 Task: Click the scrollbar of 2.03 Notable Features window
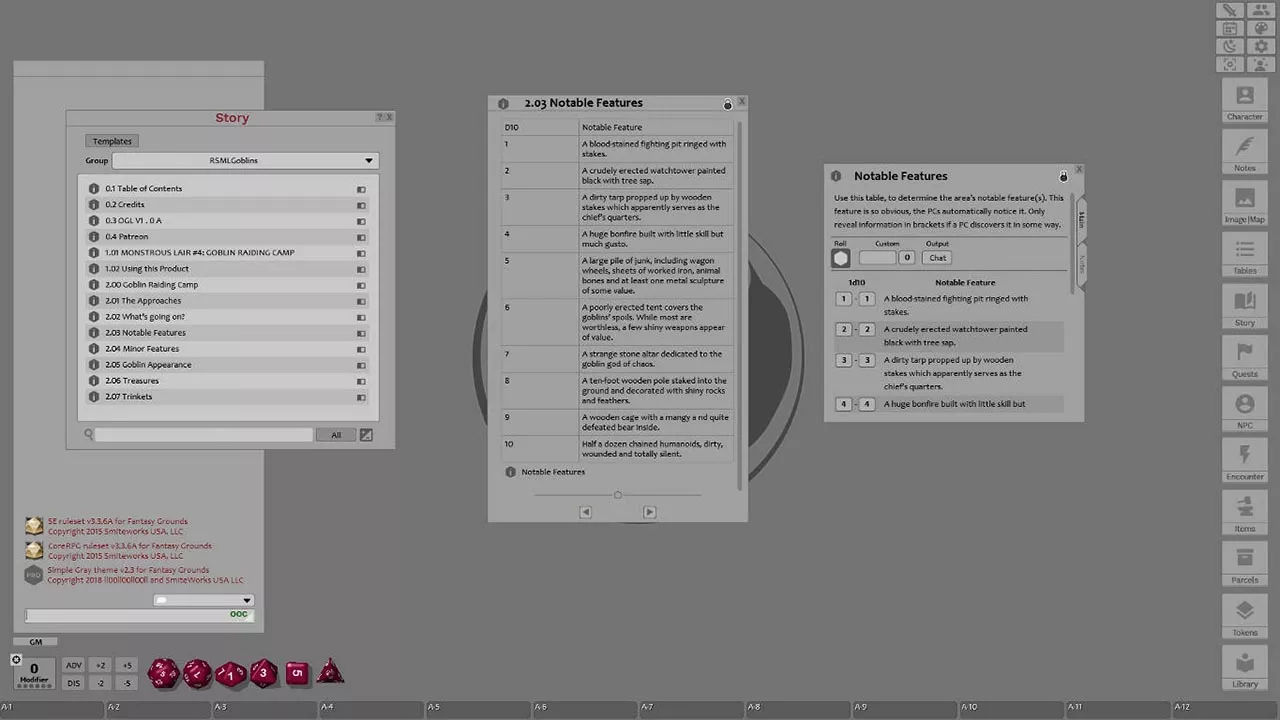point(740,305)
